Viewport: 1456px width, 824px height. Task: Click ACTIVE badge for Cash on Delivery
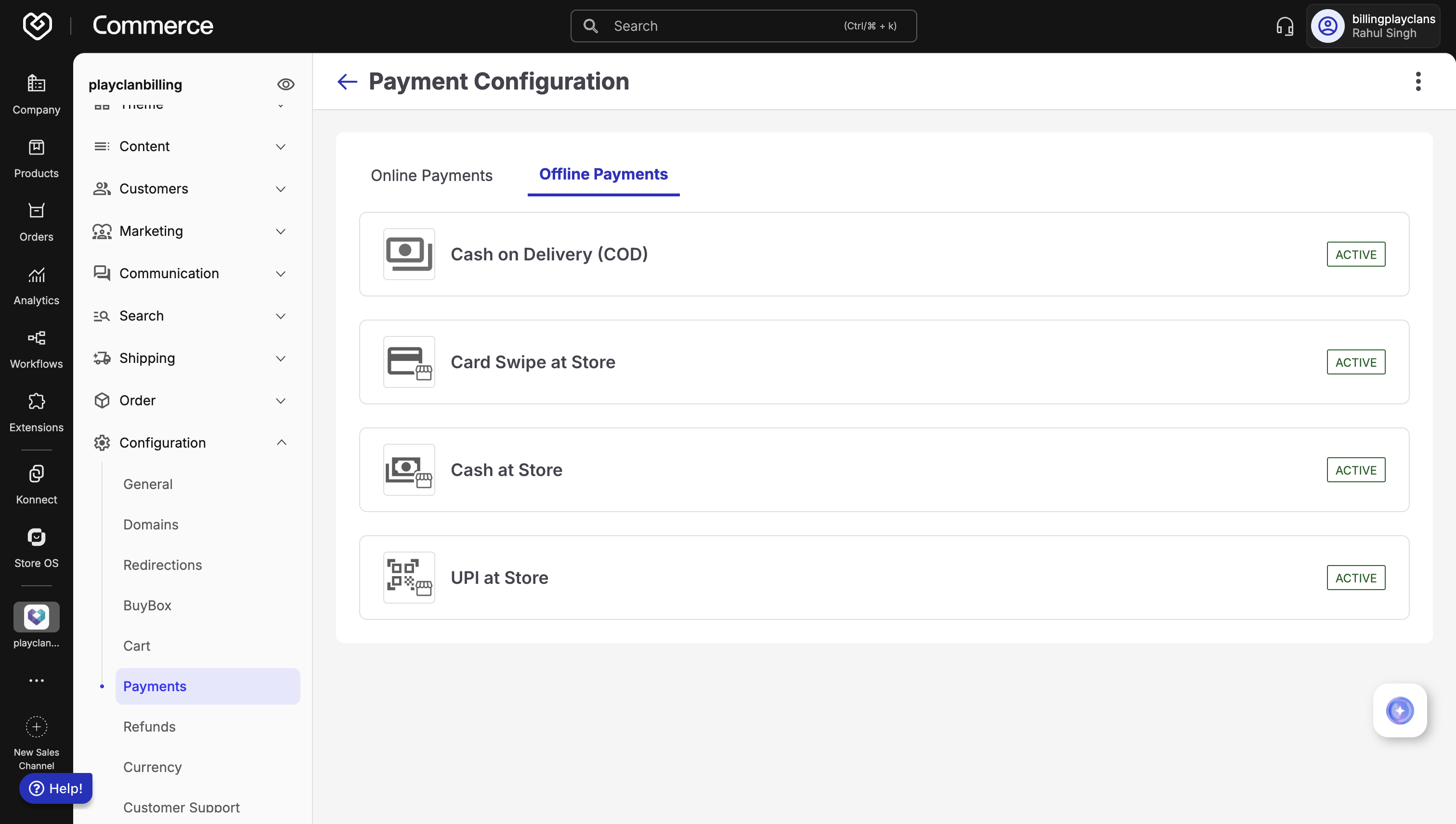tap(1355, 254)
